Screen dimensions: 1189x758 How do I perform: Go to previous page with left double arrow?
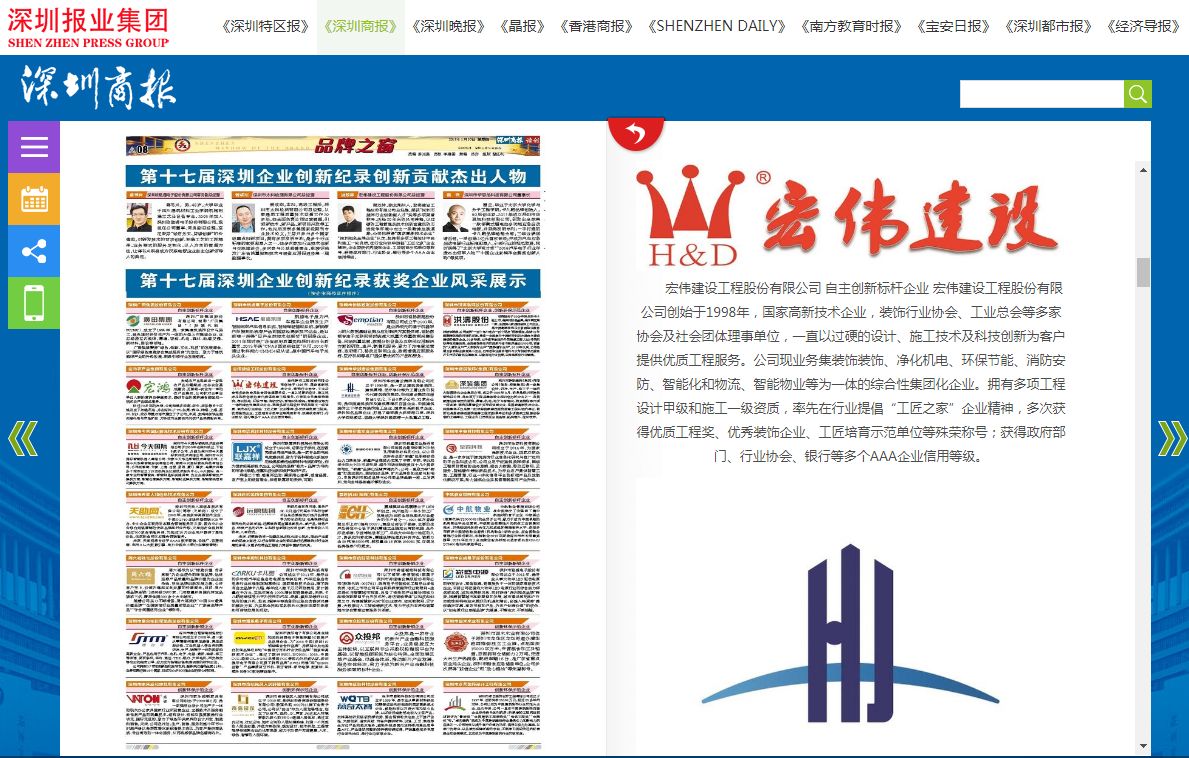(23, 438)
